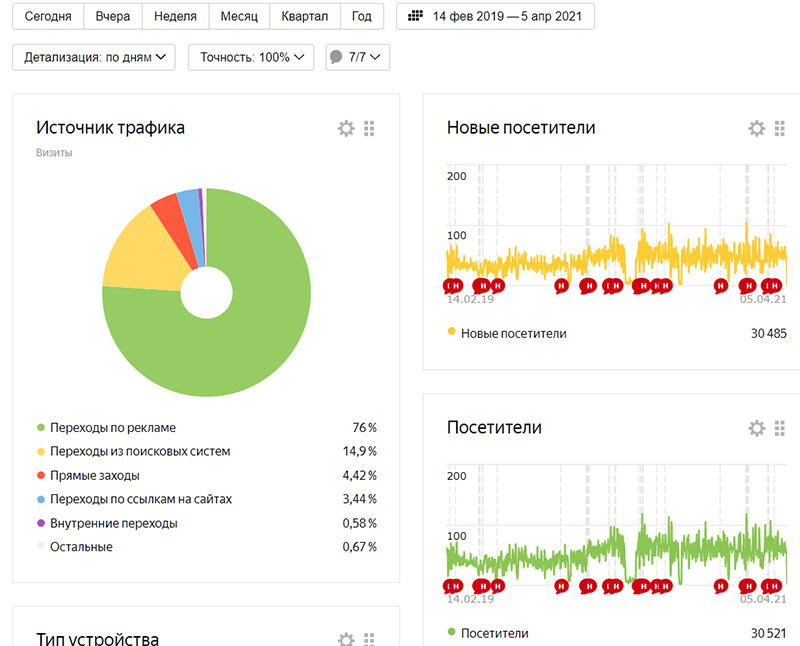Screen dimensions: 800x646
Task: Expand Детализация: по дням dropdown
Action: click(x=94, y=57)
